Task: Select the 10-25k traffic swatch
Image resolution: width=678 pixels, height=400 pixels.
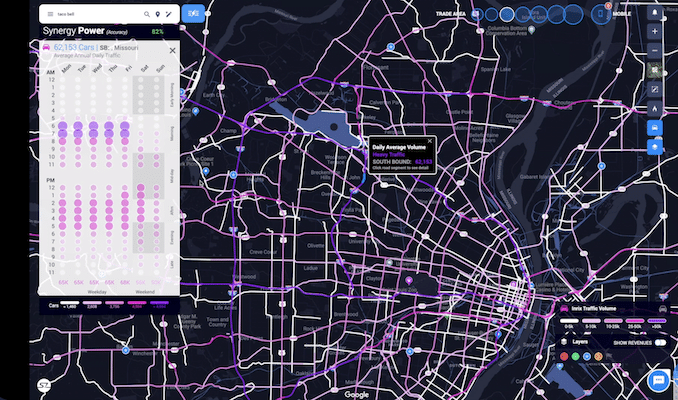Action: point(613,321)
